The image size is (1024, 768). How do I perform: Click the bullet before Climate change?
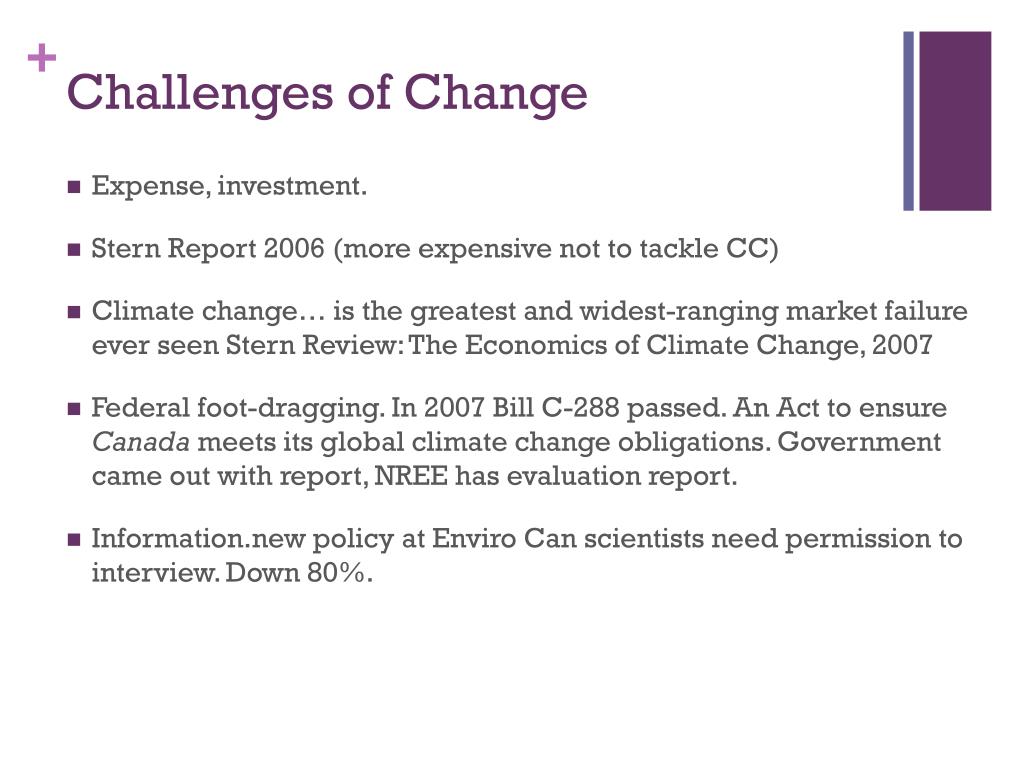(74, 312)
